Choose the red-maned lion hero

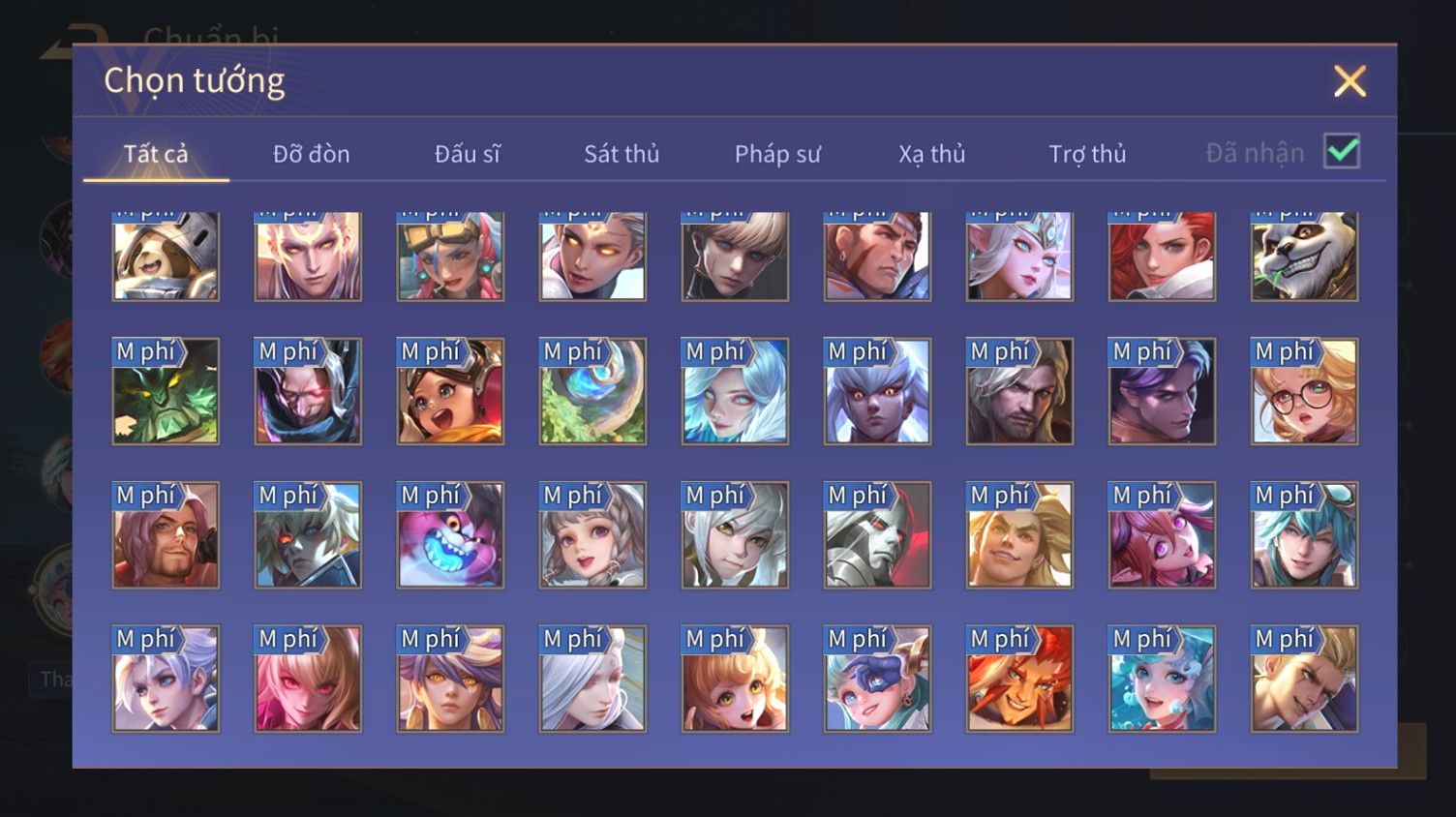tap(1019, 678)
